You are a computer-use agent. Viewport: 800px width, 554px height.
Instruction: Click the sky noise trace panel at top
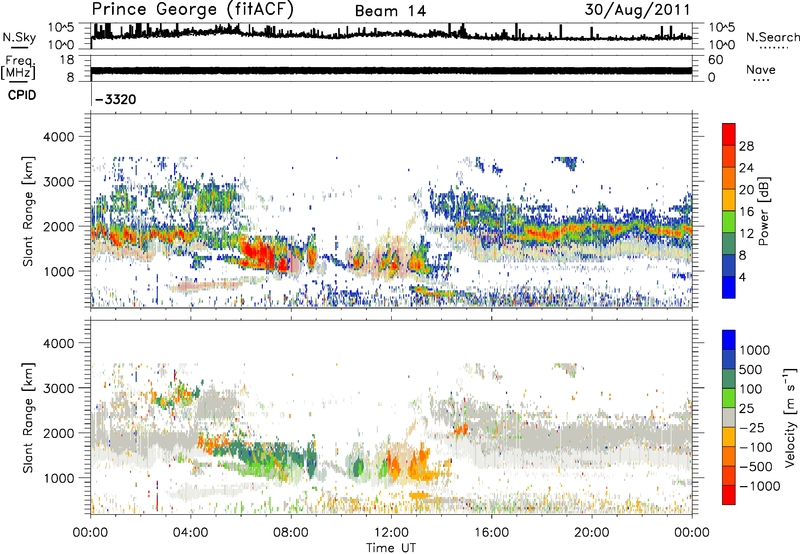tap(391, 36)
